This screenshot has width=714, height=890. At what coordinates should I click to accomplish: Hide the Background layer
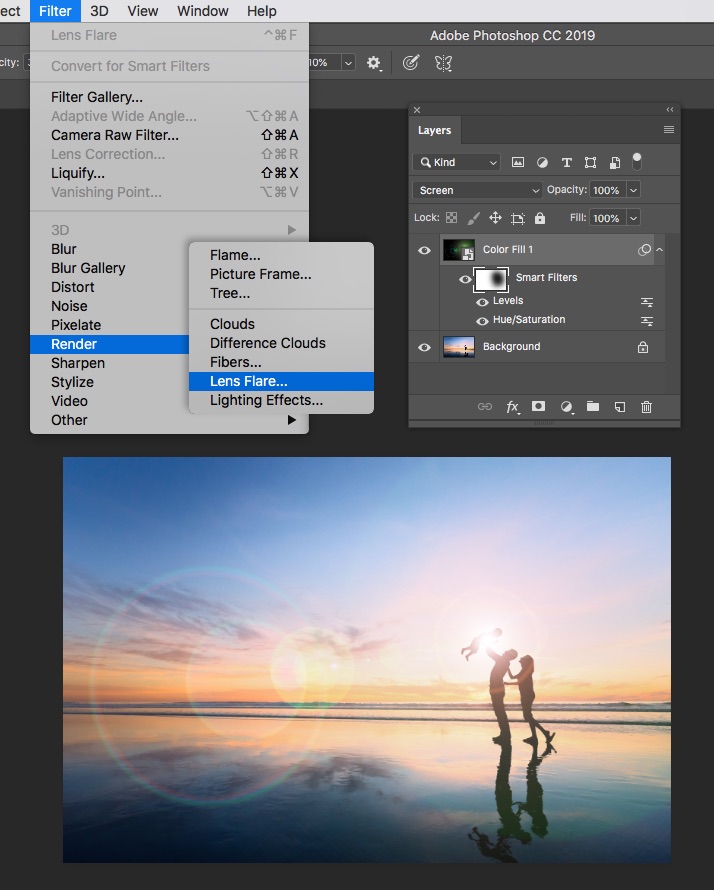point(424,347)
